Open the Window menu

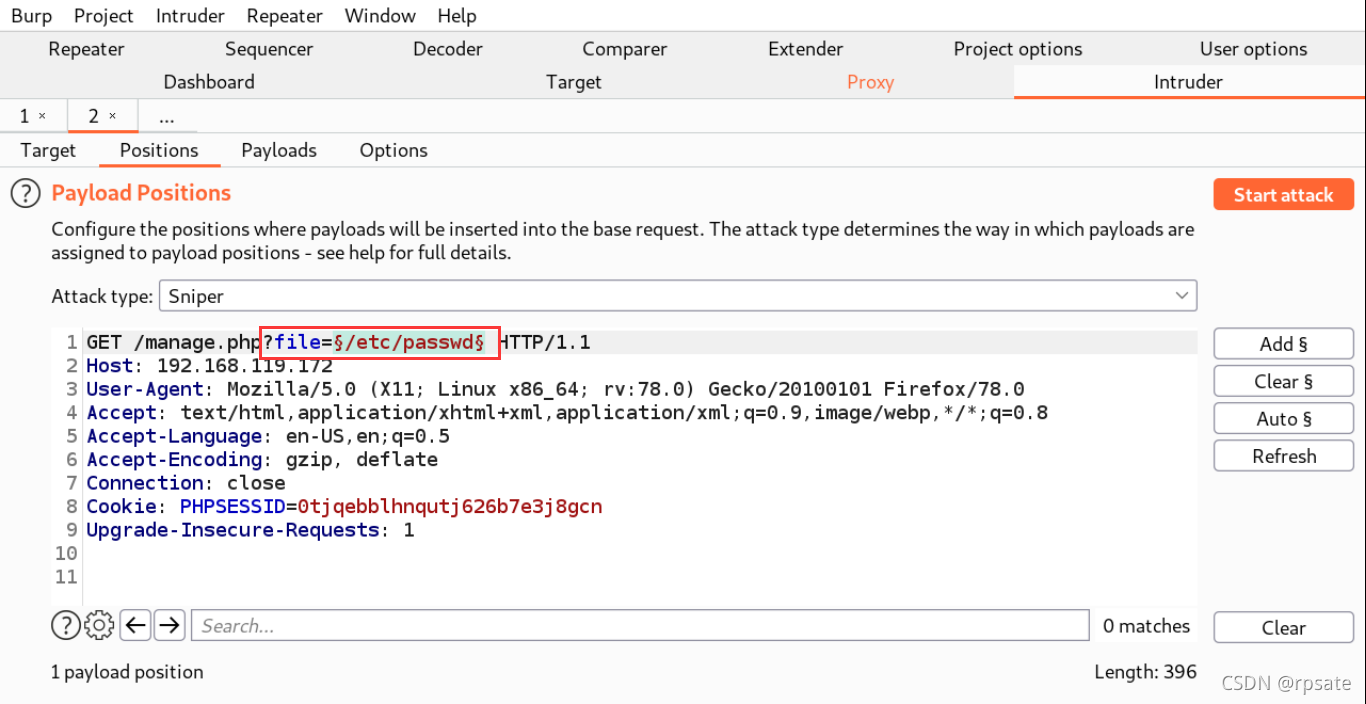point(380,16)
